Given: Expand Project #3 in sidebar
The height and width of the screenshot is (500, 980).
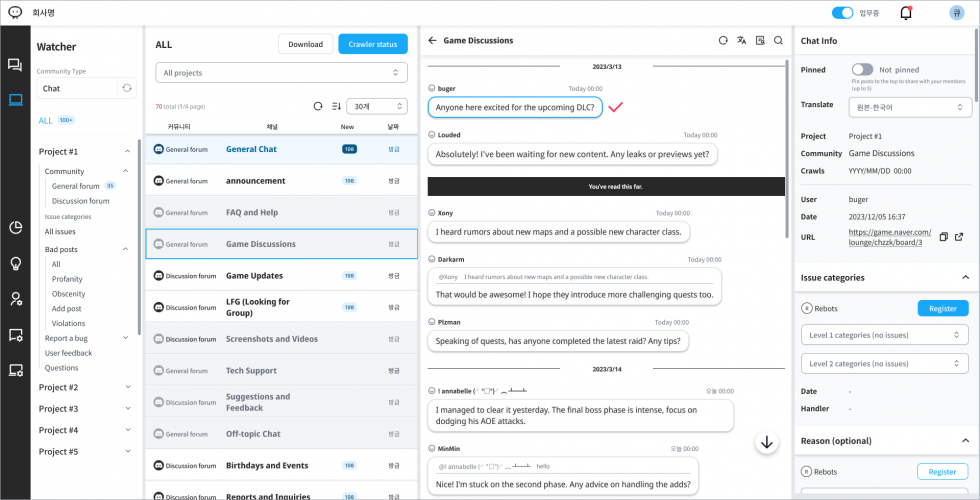Looking at the screenshot, I should pos(128,408).
